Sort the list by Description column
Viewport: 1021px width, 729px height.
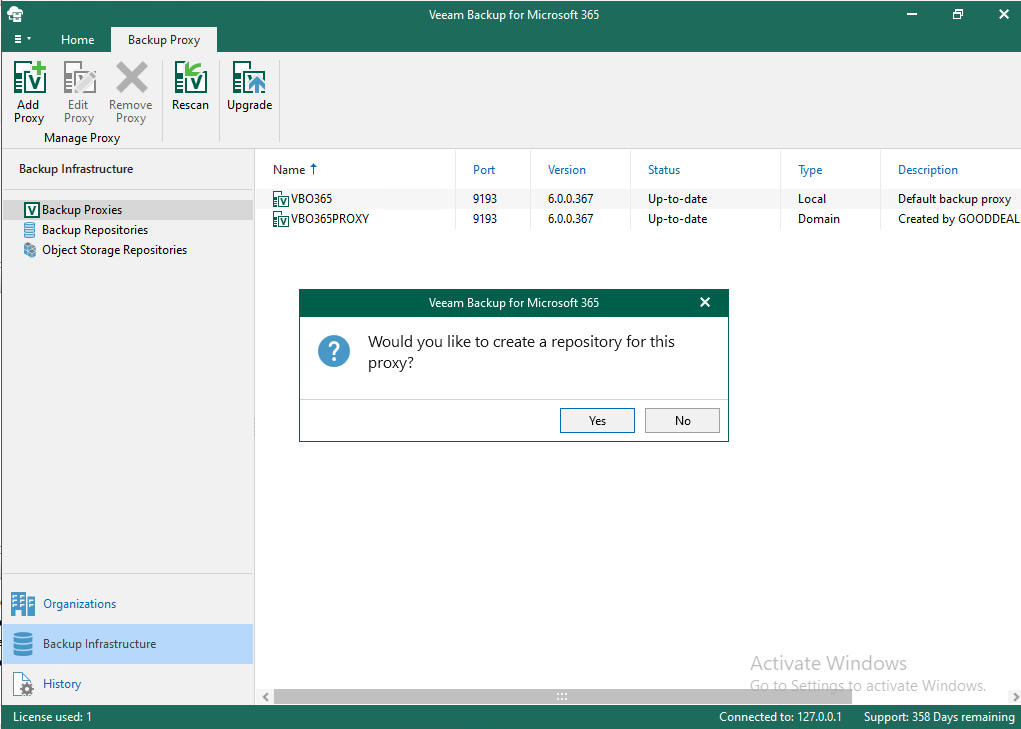tap(928, 170)
